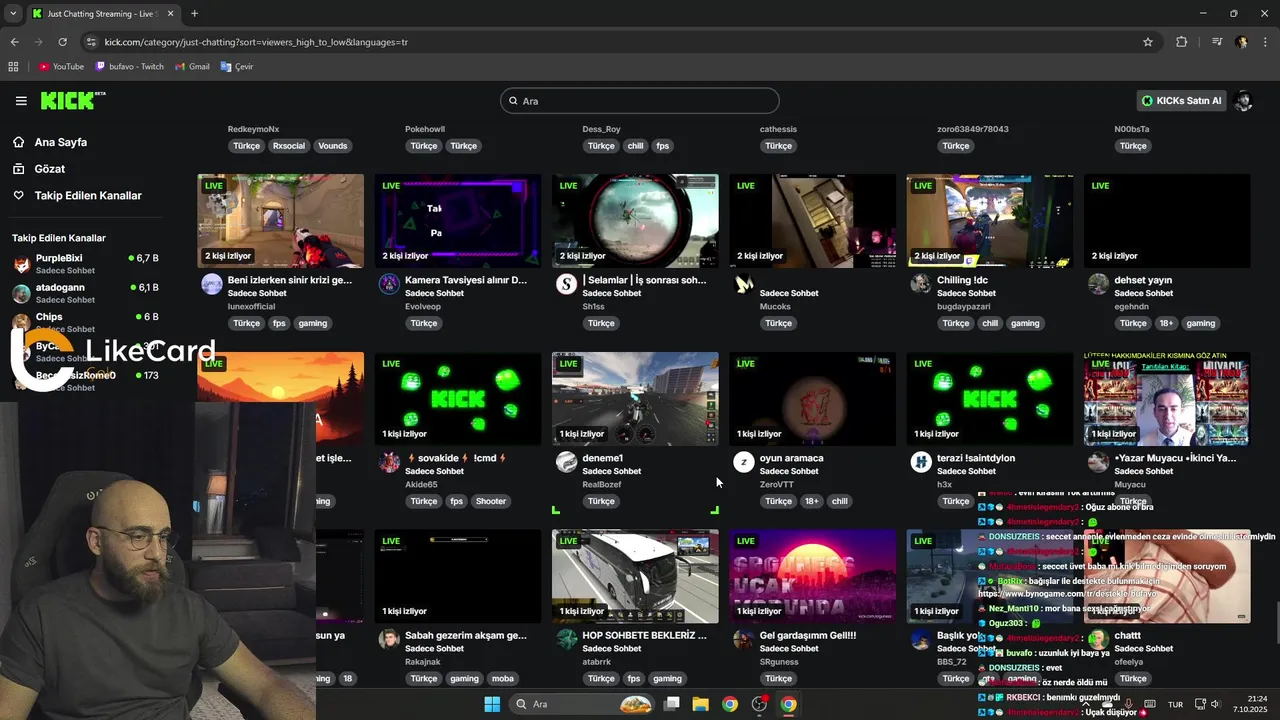Image resolution: width=1280 pixels, height=720 pixels.
Task: Click the 18+ tag under egehndn
Action: click(x=1166, y=323)
